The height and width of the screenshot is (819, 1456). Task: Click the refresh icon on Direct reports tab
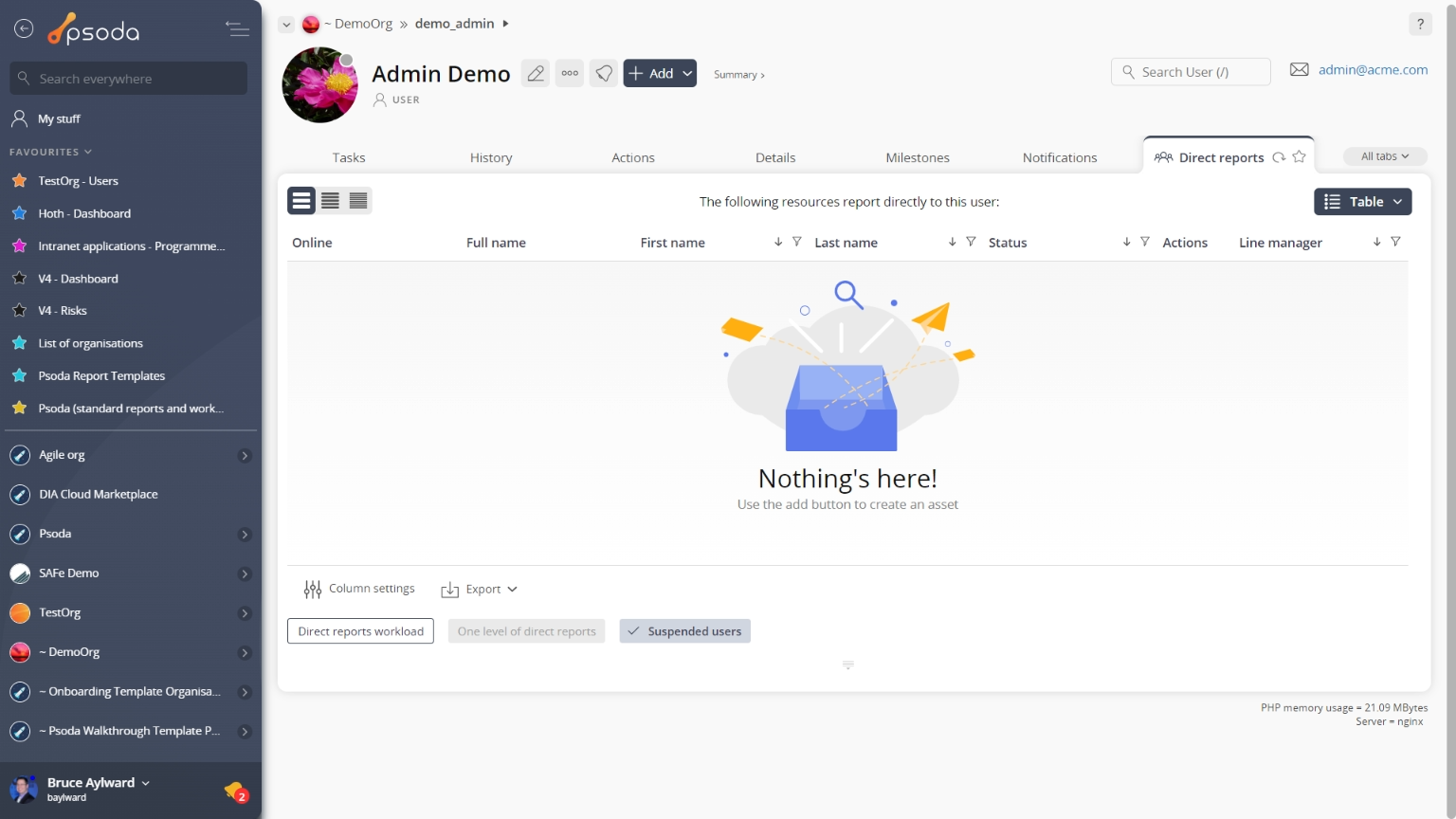1279,157
